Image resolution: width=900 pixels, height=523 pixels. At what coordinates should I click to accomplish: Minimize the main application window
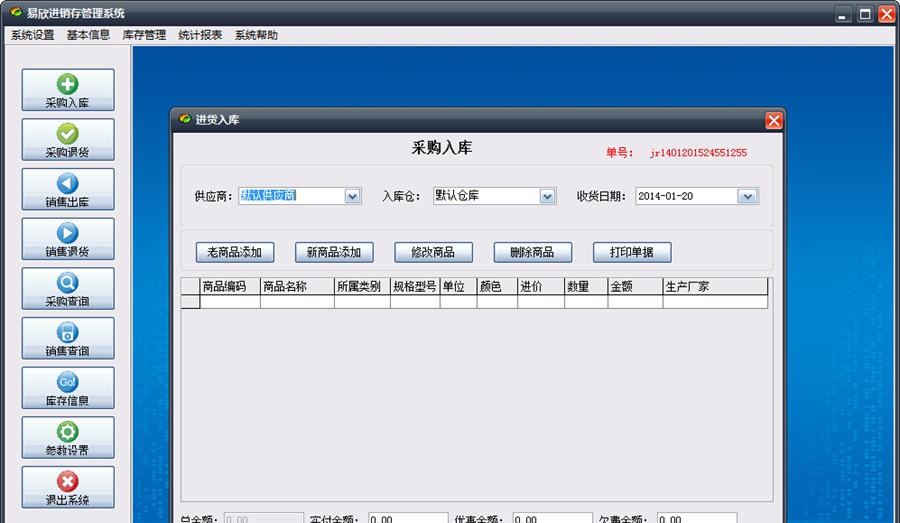(842, 14)
